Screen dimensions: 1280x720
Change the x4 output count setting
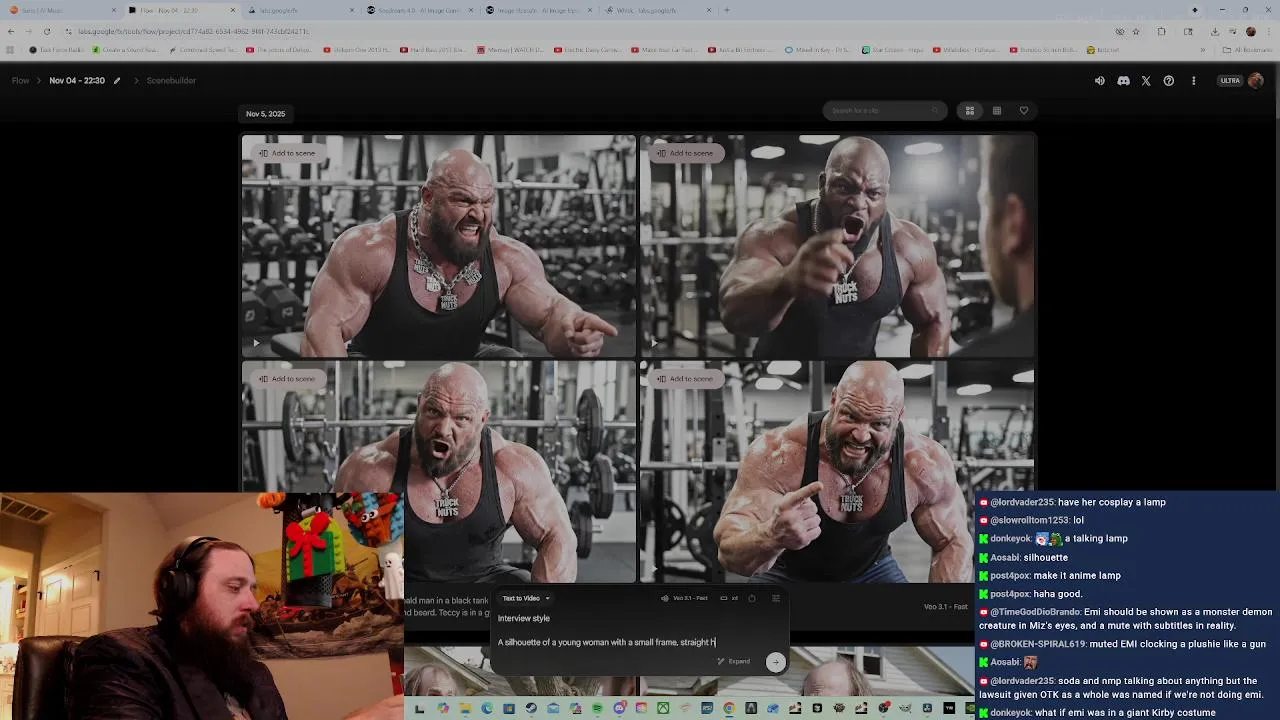pos(729,598)
